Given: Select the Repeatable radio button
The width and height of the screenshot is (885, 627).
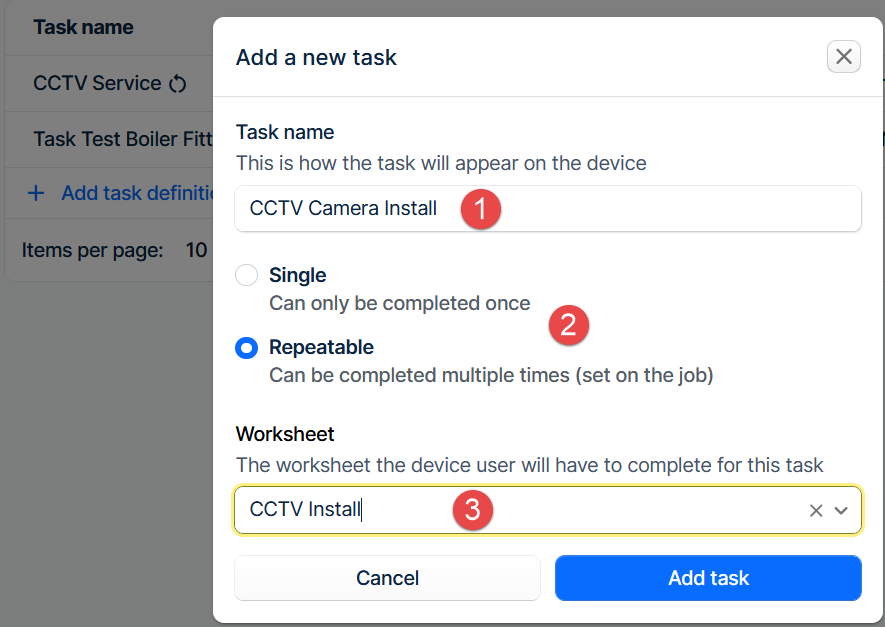Looking at the screenshot, I should coord(246,348).
